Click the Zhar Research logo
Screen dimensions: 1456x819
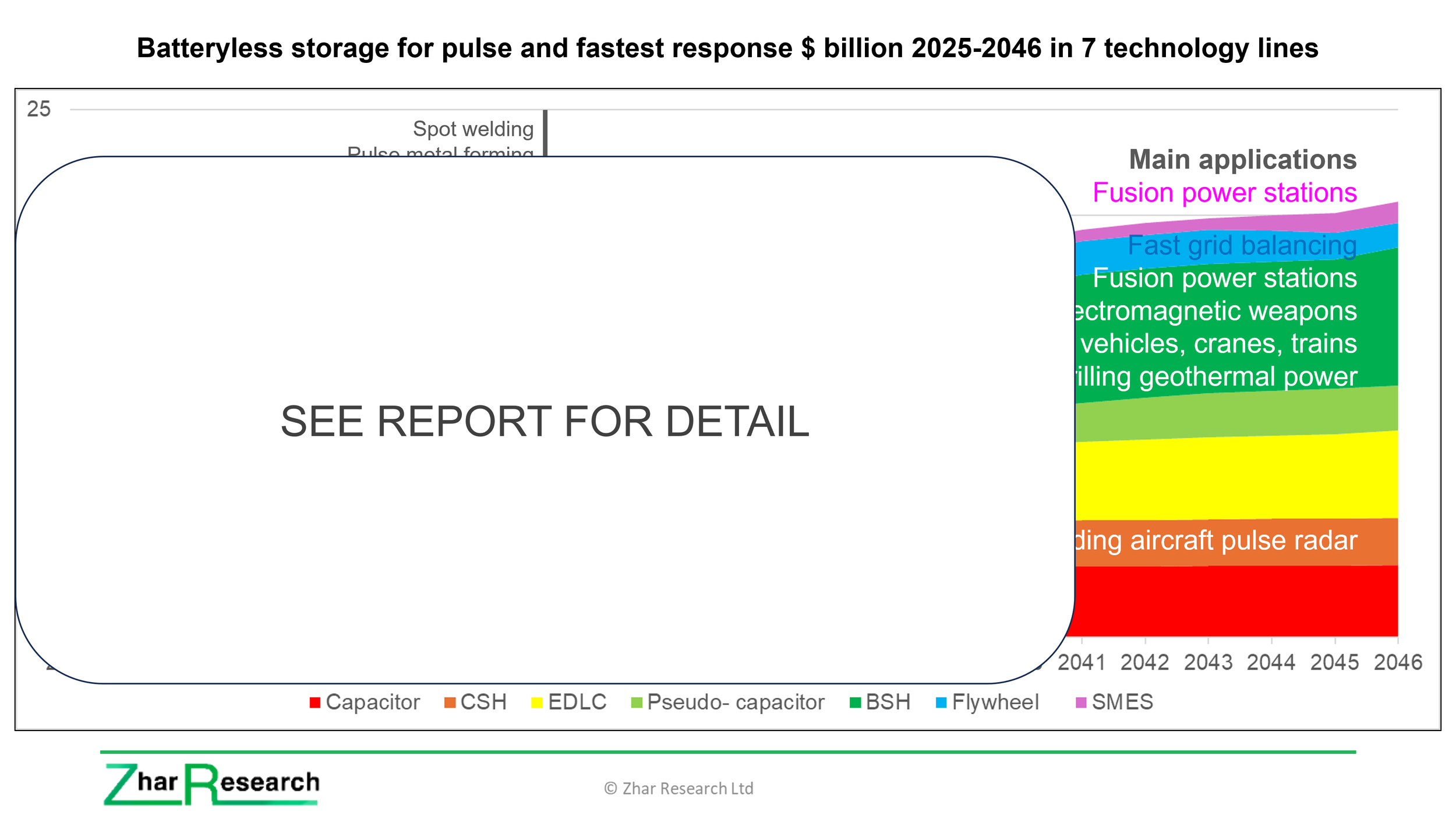tap(211, 784)
